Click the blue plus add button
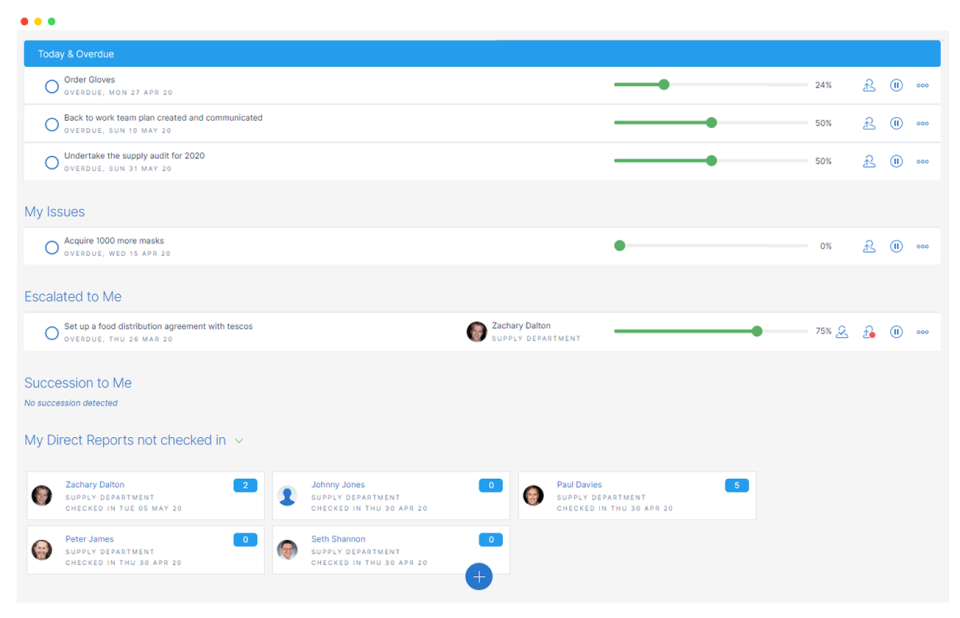This screenshot has width=960, height=618. (479, 577)
